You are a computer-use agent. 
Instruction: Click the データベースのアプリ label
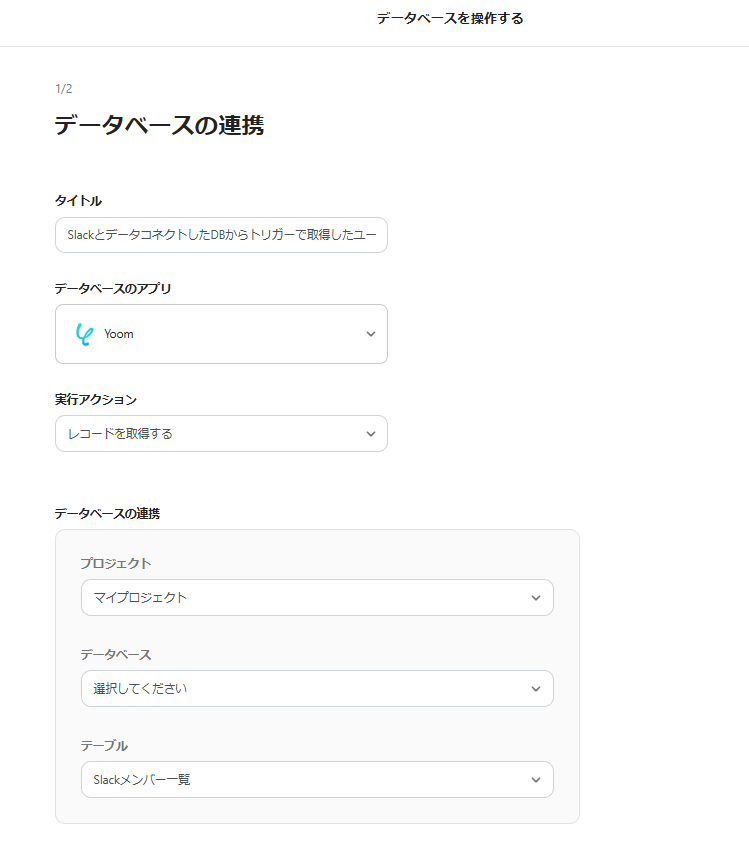pyautogui.click(x=113, y=289)
